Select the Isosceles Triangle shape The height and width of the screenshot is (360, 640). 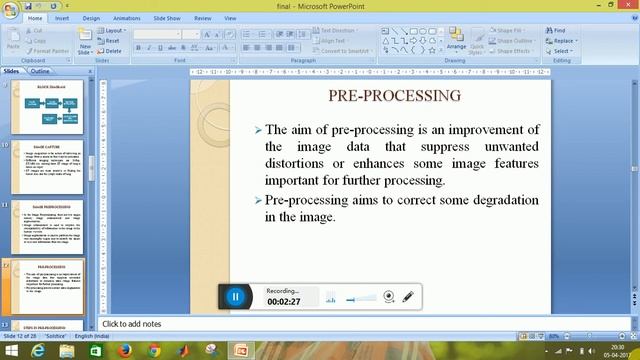pos(385,40)
